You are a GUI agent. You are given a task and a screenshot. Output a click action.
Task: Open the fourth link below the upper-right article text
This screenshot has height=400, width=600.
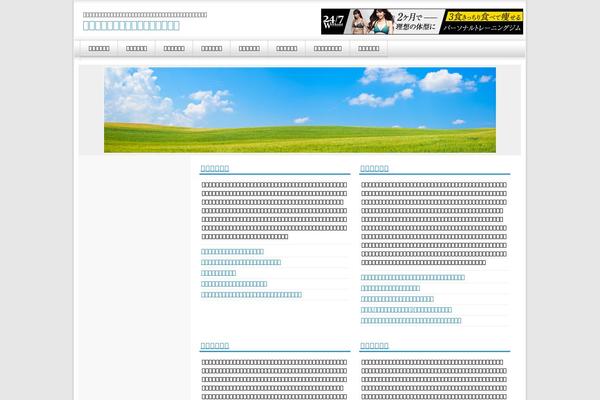pyautogui.click(x=406, y=309)
